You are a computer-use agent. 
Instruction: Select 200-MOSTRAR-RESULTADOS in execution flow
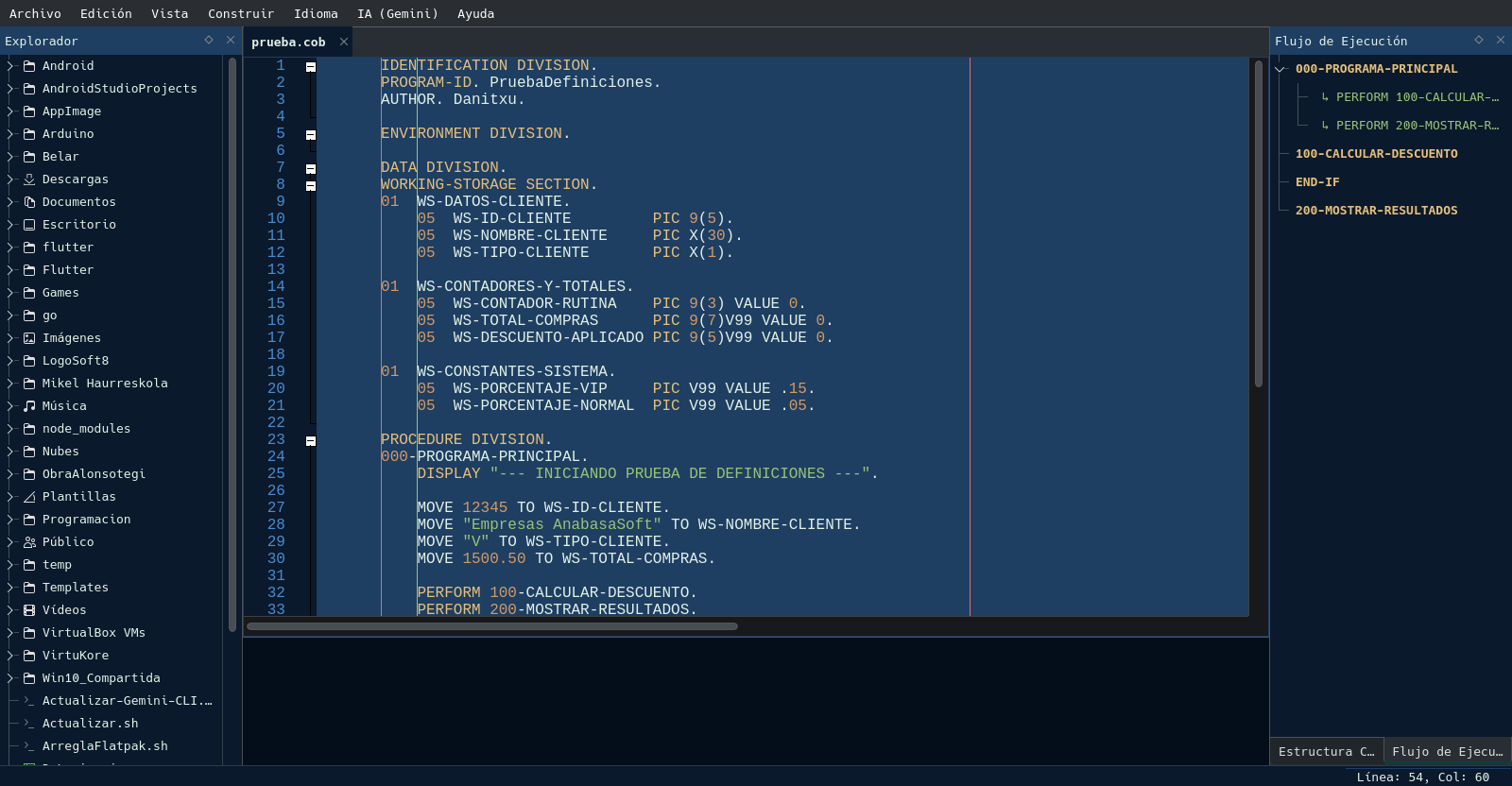(x=1376, y=211)
